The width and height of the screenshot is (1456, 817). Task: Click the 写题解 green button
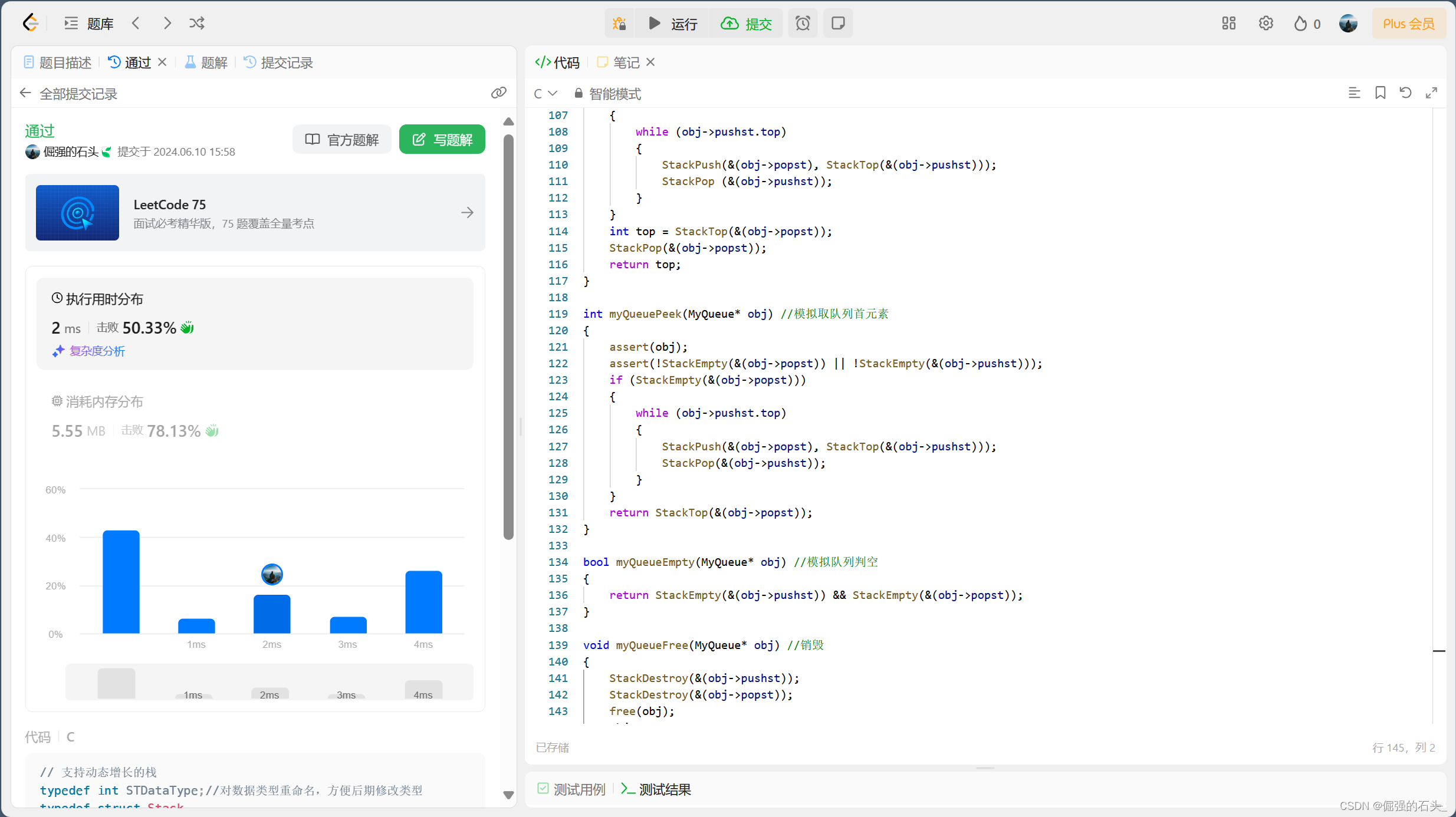(442, 140)
